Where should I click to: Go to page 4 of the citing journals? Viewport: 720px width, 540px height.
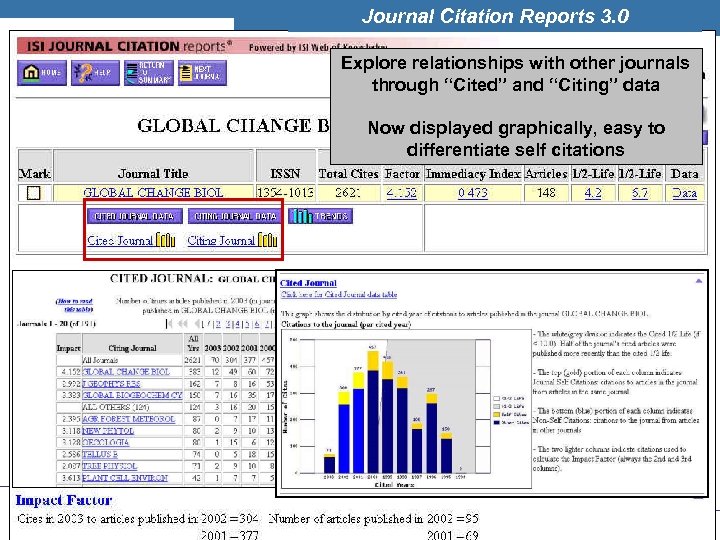click(237, 324)
